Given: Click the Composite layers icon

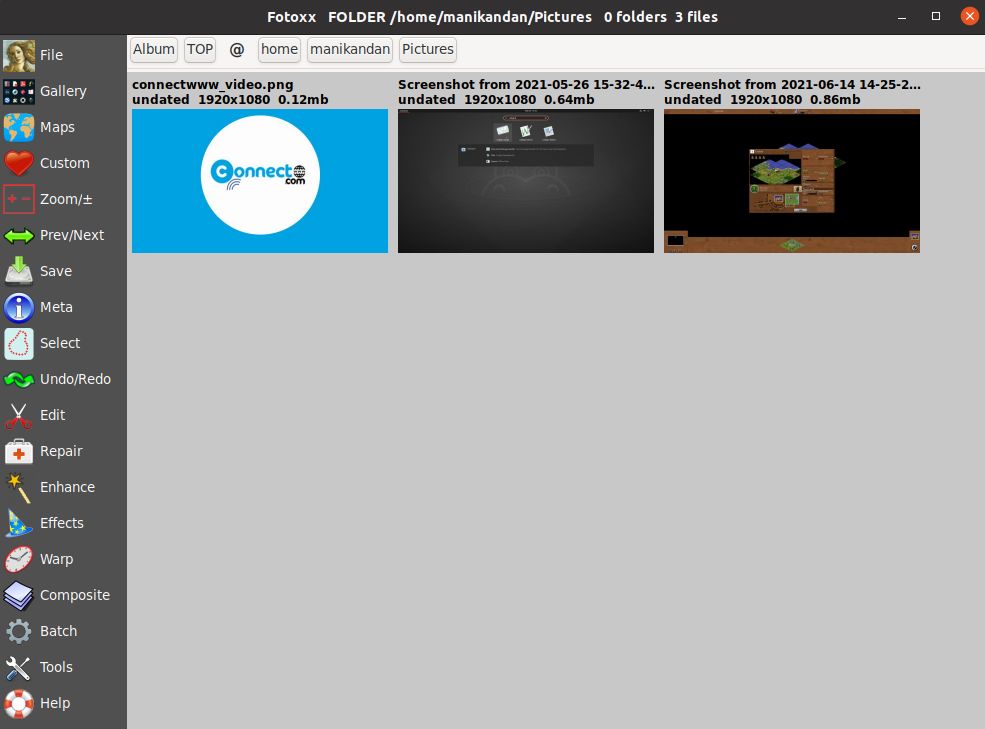Looking at the screenshot, I should coord(19,595).
